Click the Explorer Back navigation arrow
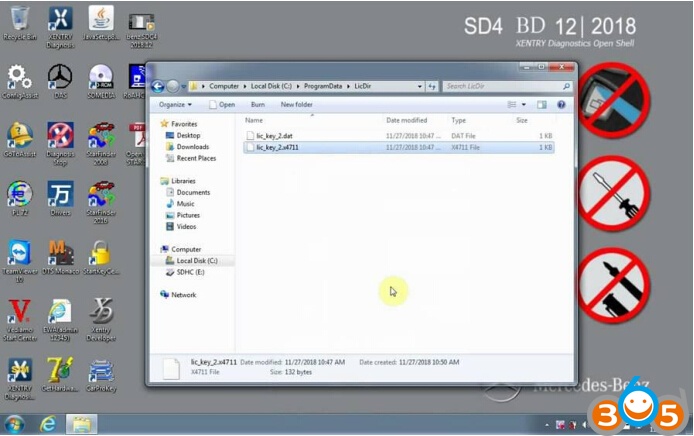 158,86
